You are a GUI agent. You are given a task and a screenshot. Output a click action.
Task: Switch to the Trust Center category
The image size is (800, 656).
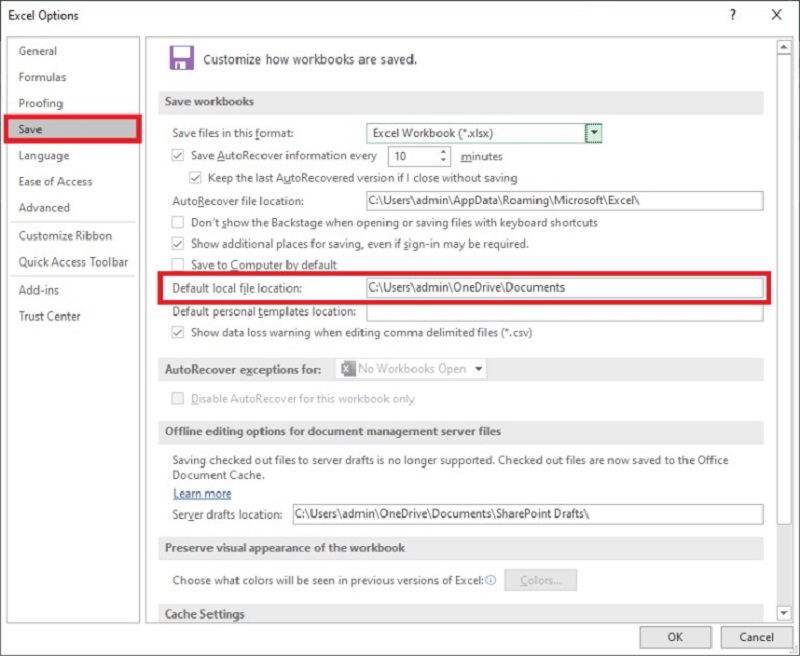click(x=49, y=316)
